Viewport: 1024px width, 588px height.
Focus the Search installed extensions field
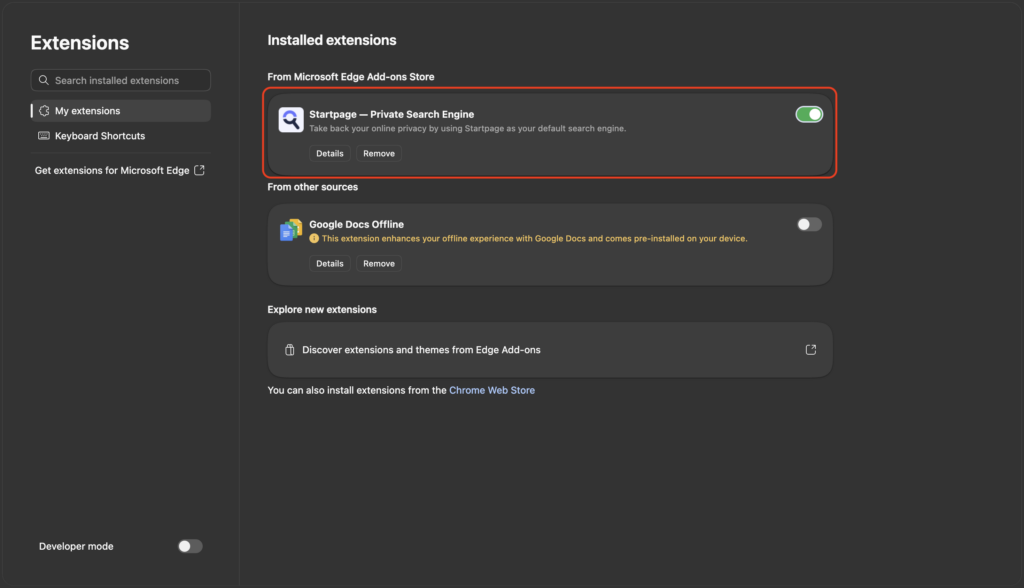[x=121, y=80]
